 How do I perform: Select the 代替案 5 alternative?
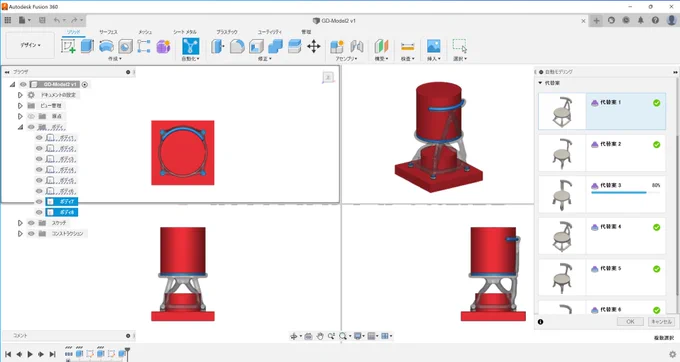click(x=602, y=277)
